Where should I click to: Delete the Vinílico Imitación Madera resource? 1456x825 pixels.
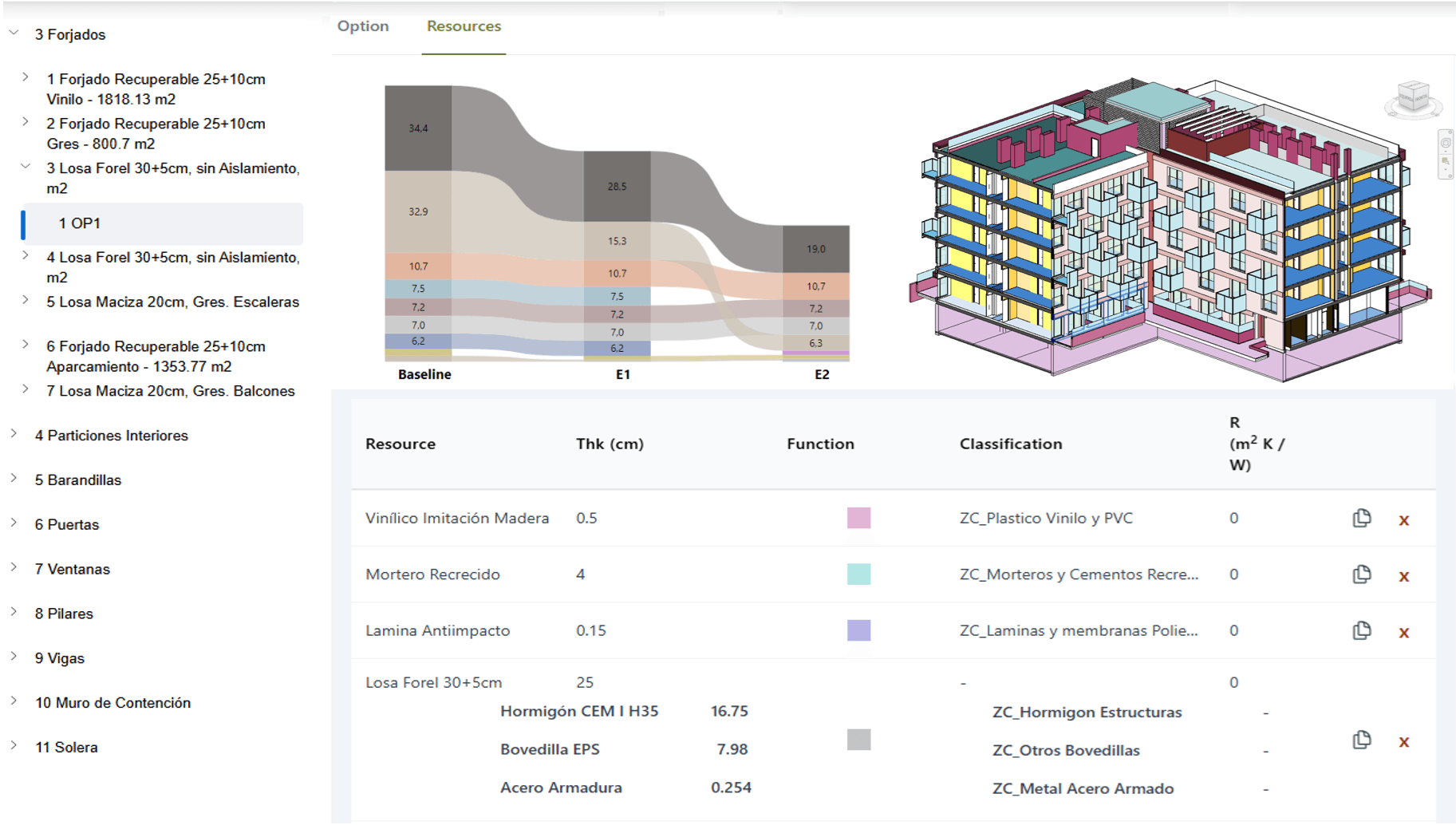pos(1403,520)
